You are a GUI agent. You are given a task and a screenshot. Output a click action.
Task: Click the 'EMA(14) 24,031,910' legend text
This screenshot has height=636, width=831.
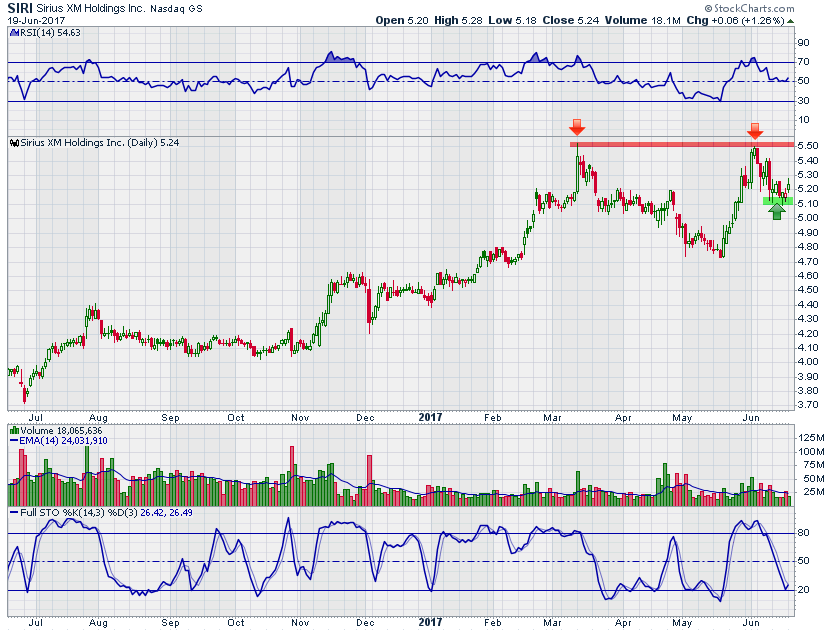pos(63,441)
